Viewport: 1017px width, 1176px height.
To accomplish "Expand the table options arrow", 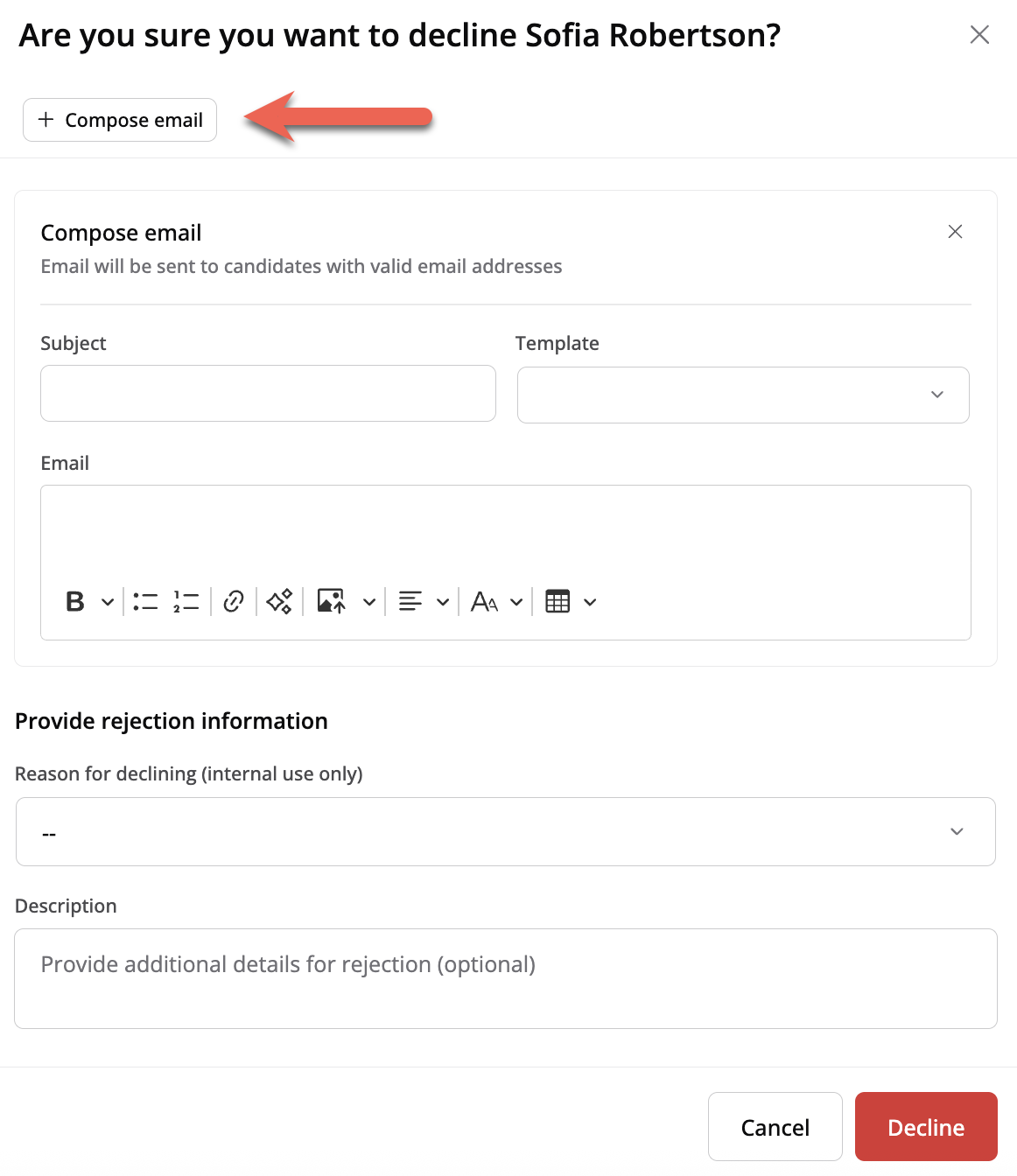I will [x=590, y=602].
